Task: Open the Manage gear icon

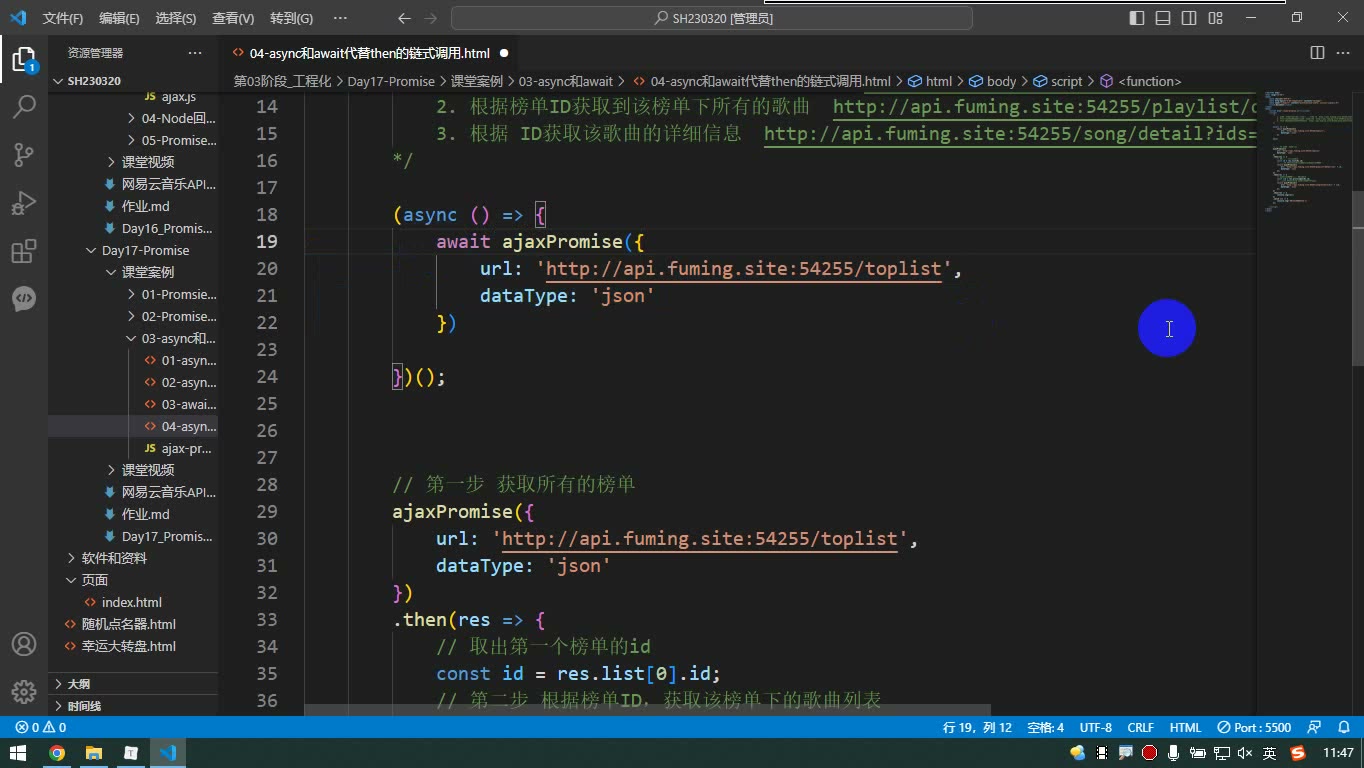Action: (x=24, y=691)
